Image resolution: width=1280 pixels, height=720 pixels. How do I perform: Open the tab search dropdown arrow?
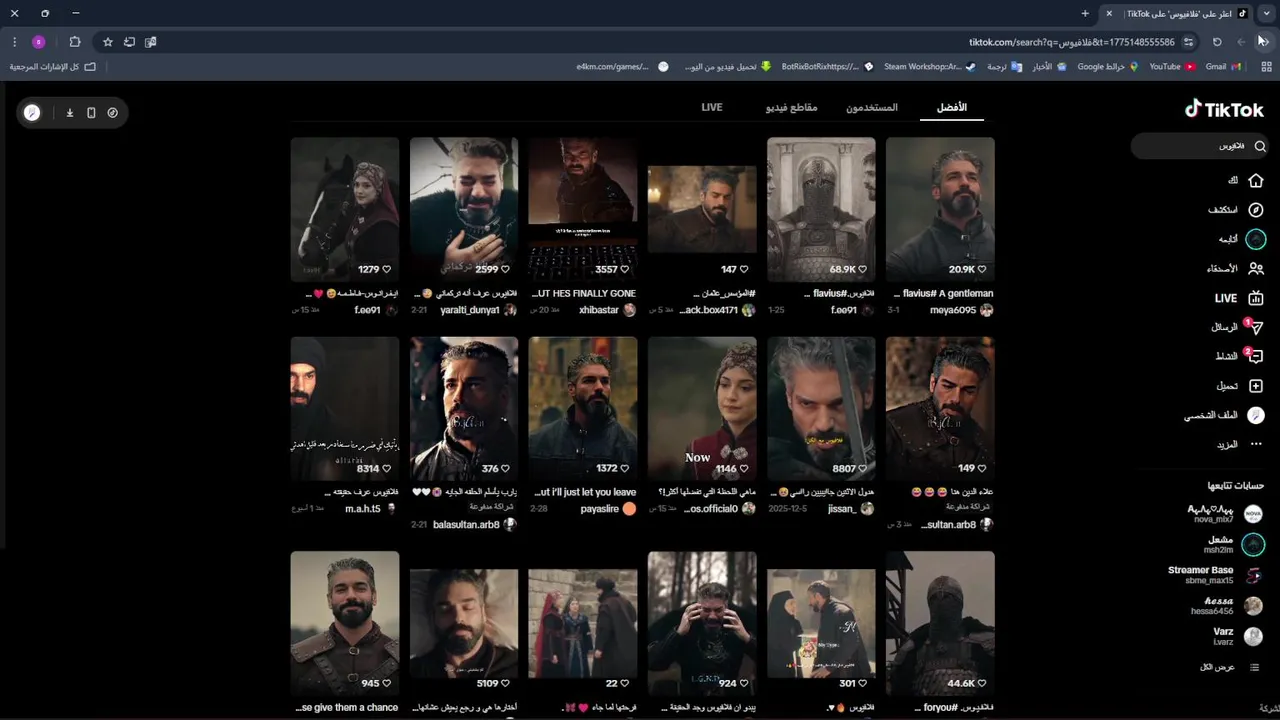tap(1267, 13)
